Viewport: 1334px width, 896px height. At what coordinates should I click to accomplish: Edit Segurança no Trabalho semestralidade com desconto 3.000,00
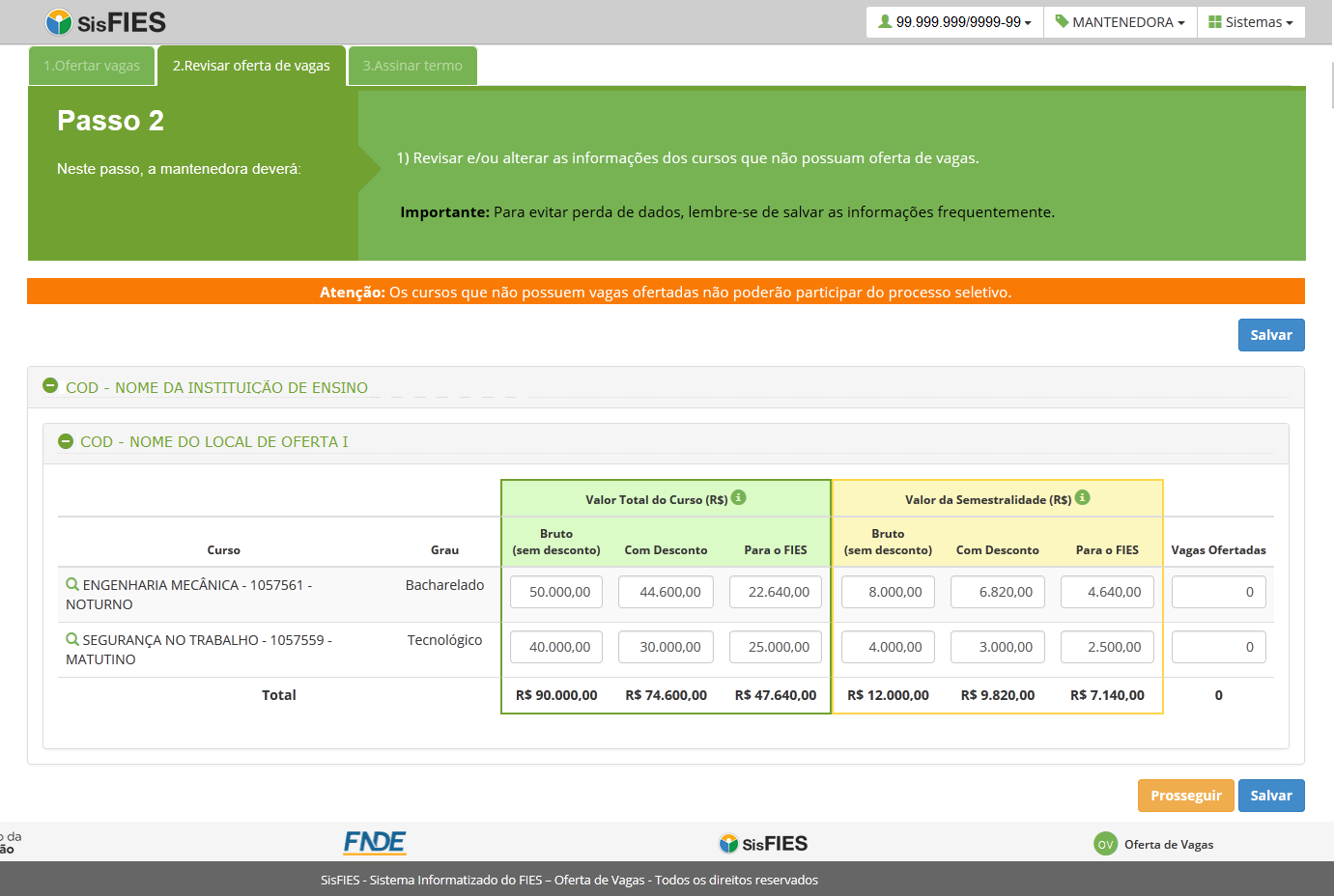click(998, 647)
